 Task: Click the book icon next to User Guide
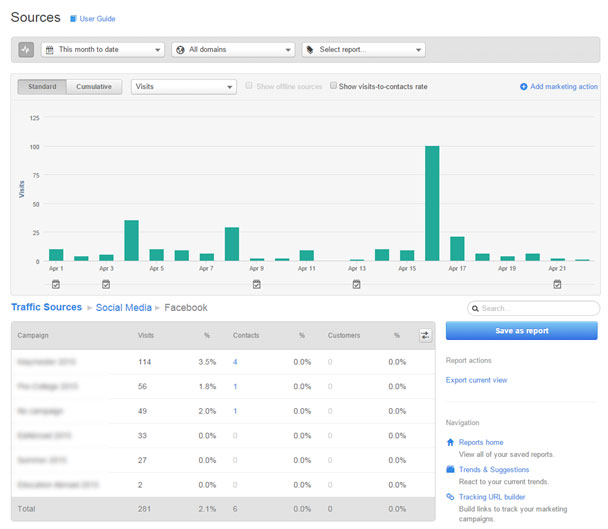(x=73, y=19)
